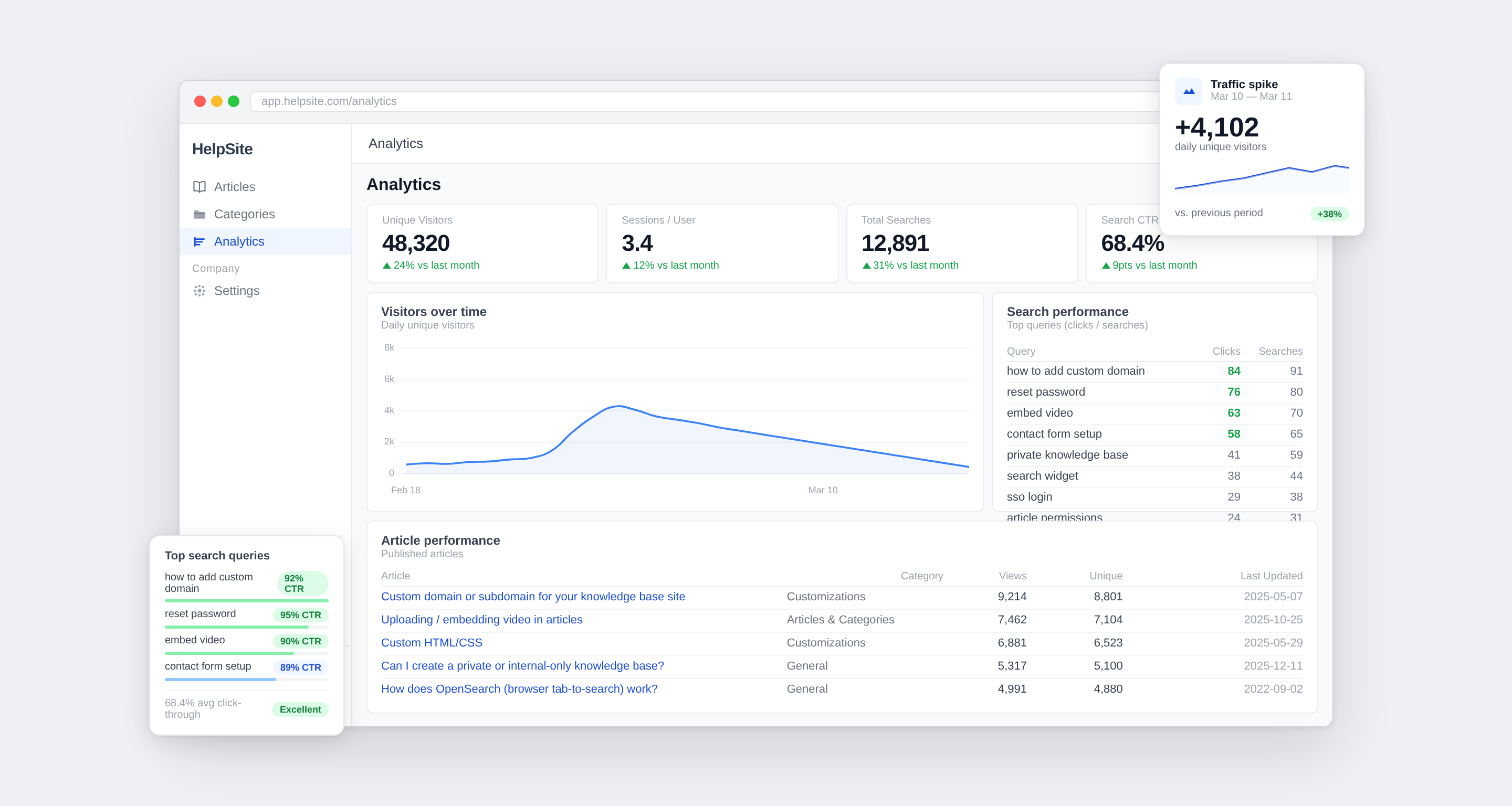
Task: Click the Excellent badge in queries card
Action: tap(300, 709)
